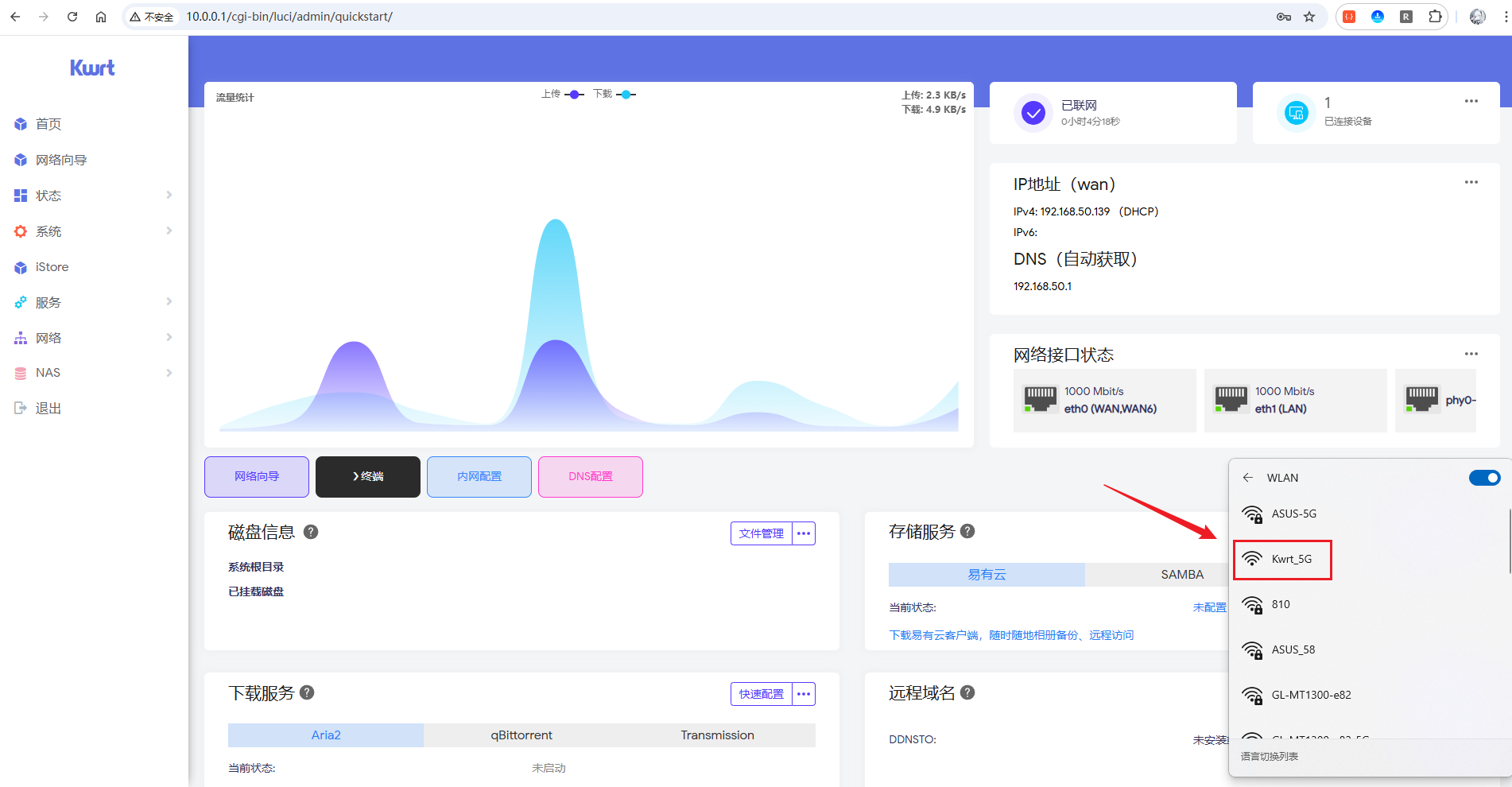This screenshot has height=787, width=1512.
Task: Toggle the 下载 legend in traffic chart
Action: (x=614, y=95)
